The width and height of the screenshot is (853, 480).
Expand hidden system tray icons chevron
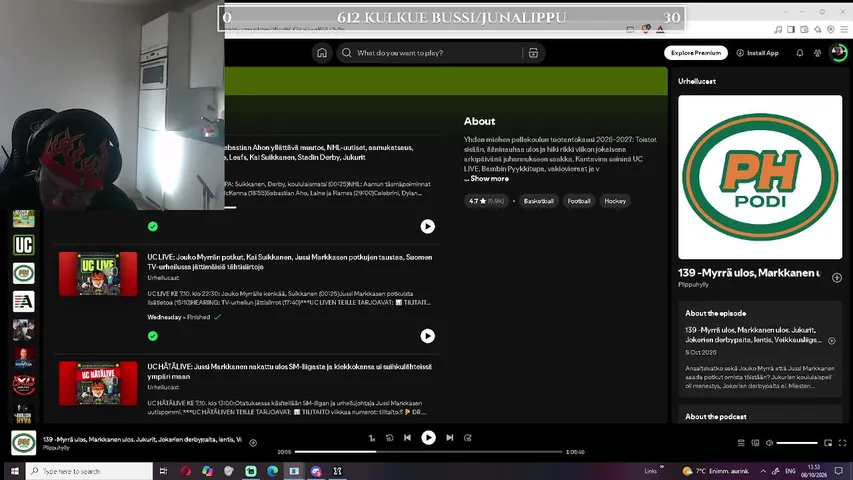(763, 471)
